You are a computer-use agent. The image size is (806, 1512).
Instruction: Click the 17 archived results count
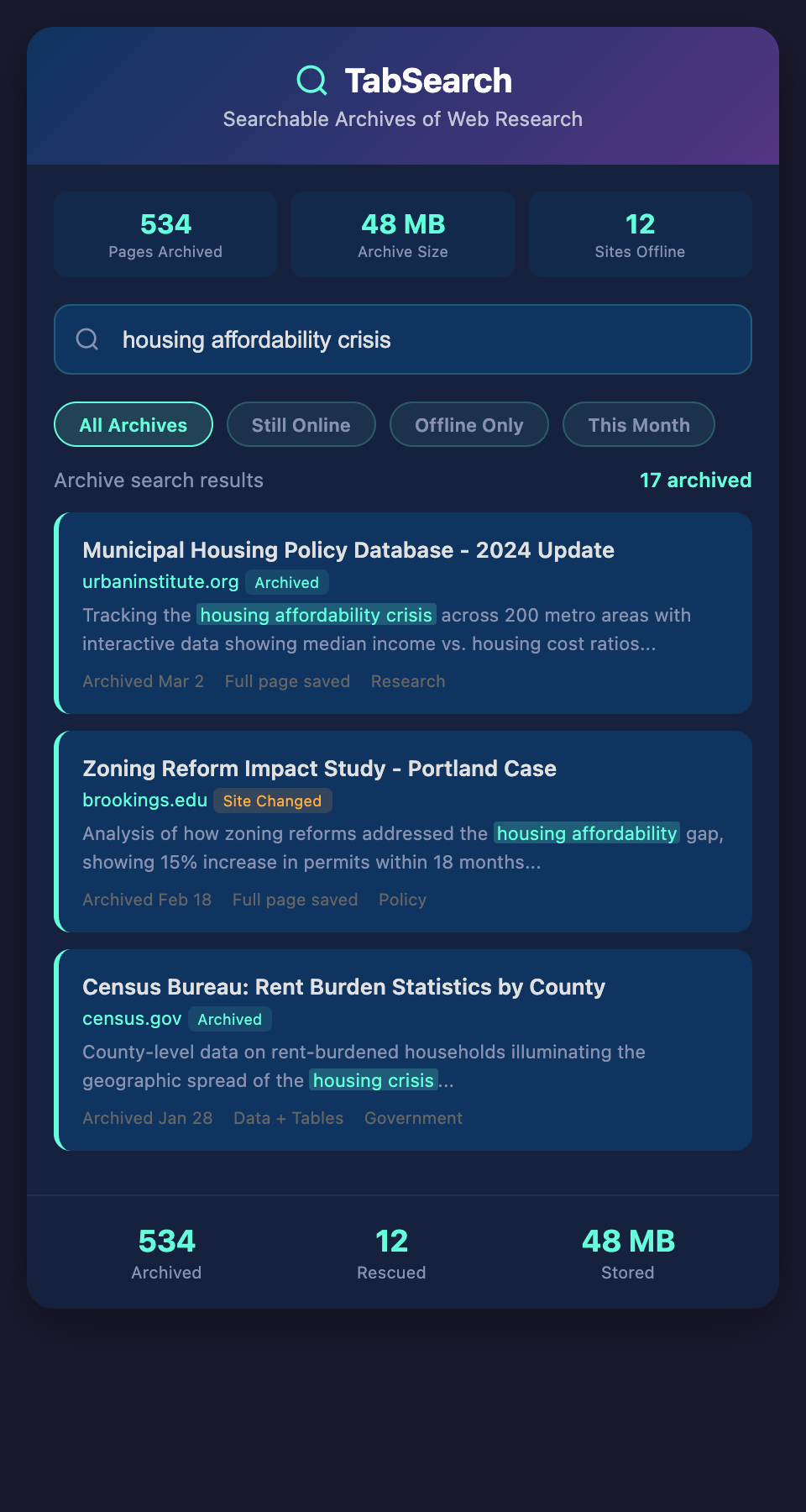695,480
